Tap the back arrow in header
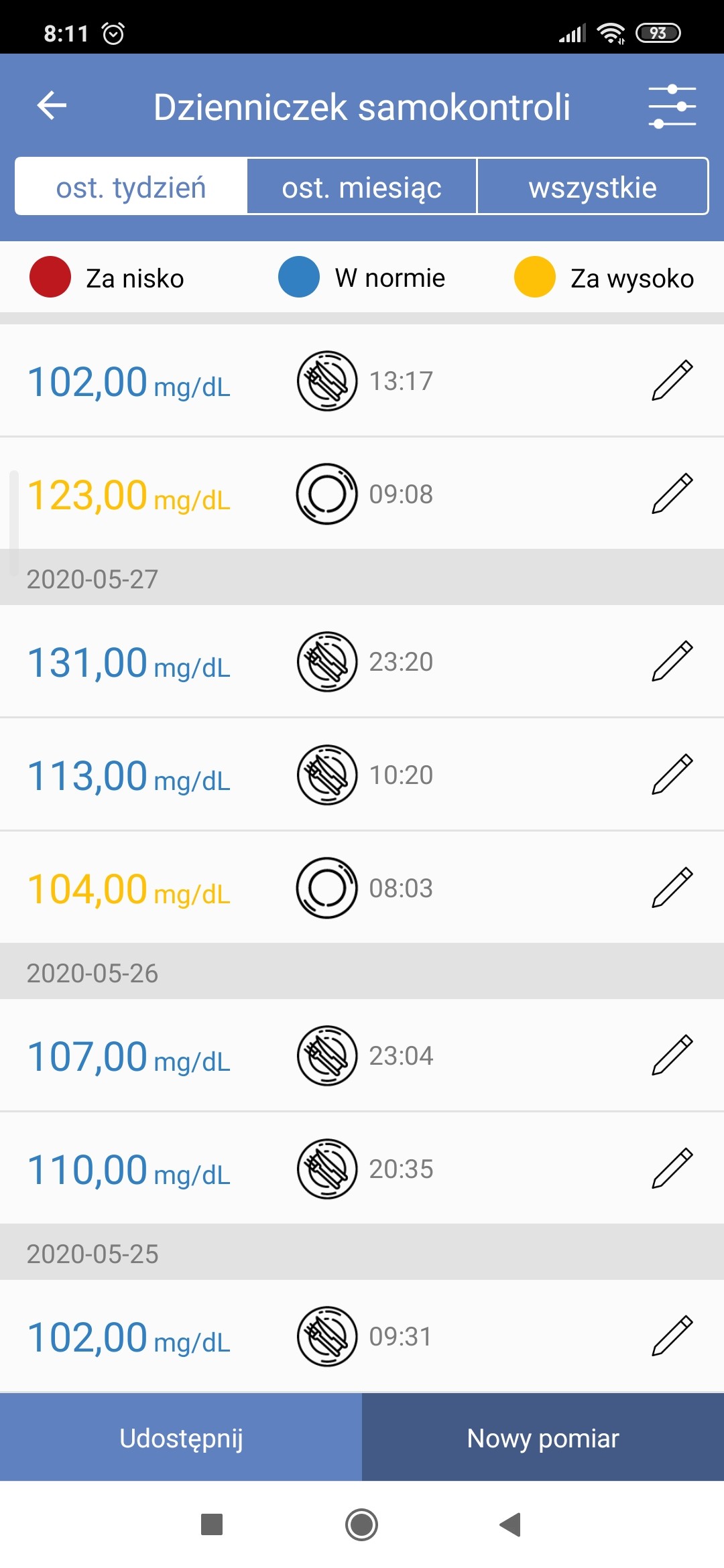The height and width of the screenshot is (1568, 724). 52,106
